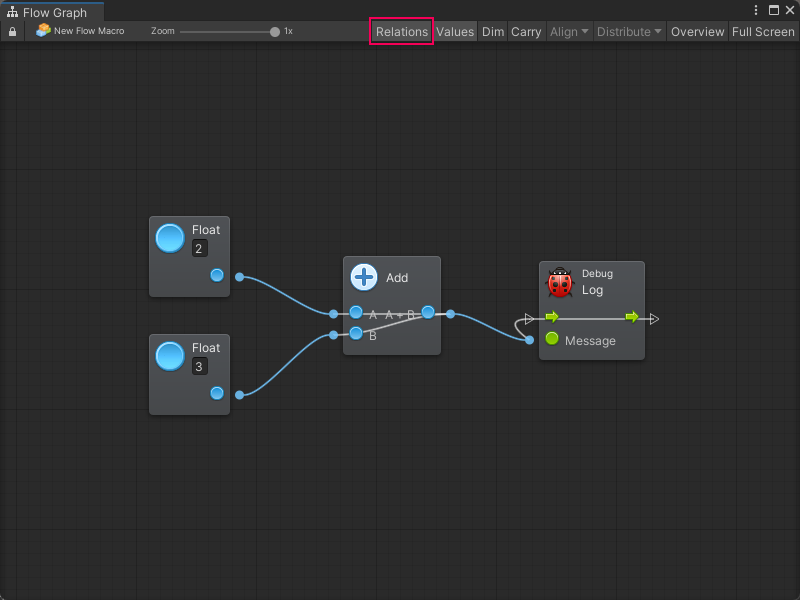Click the lock icon in the toolbar
800x600 pixels.
(x=12, y=32)
